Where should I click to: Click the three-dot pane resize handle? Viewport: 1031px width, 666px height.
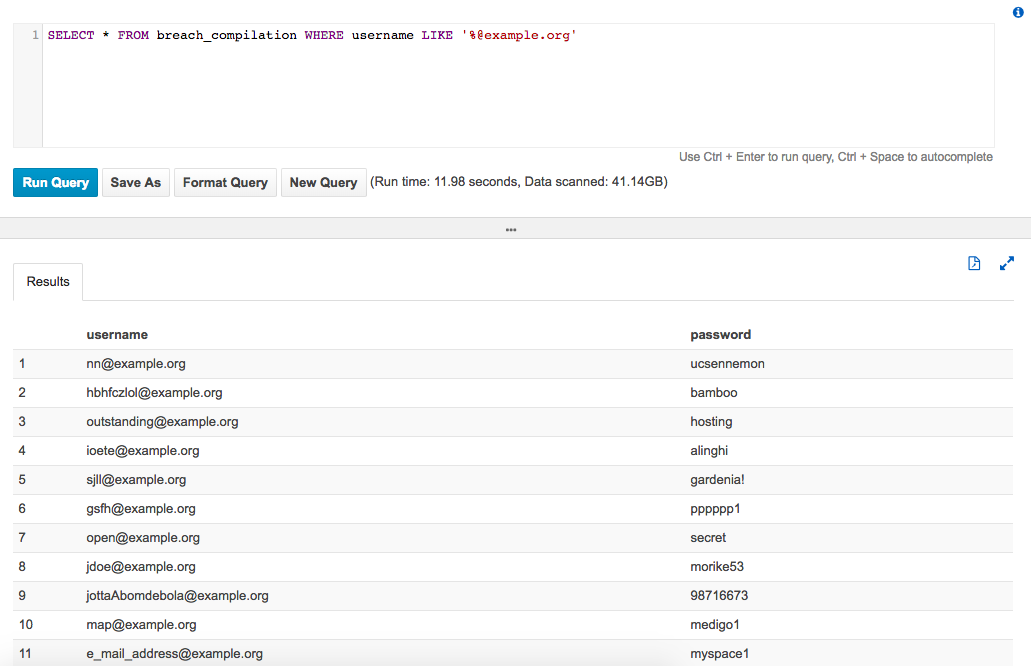(x=511, y=229)
